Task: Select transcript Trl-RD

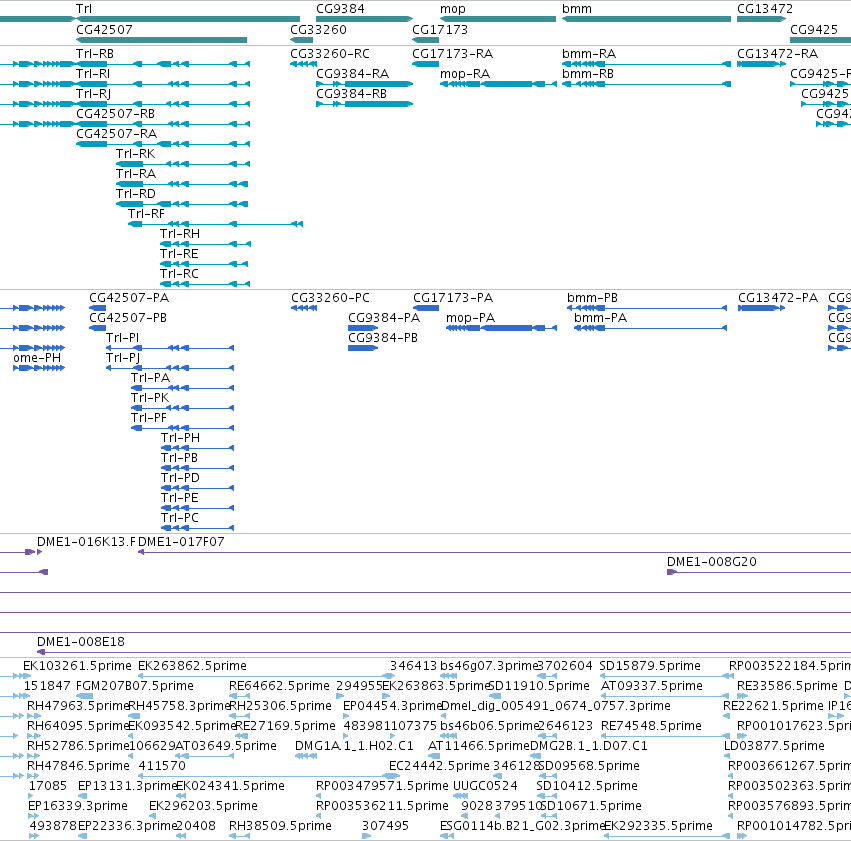Action: pos(136,194)
